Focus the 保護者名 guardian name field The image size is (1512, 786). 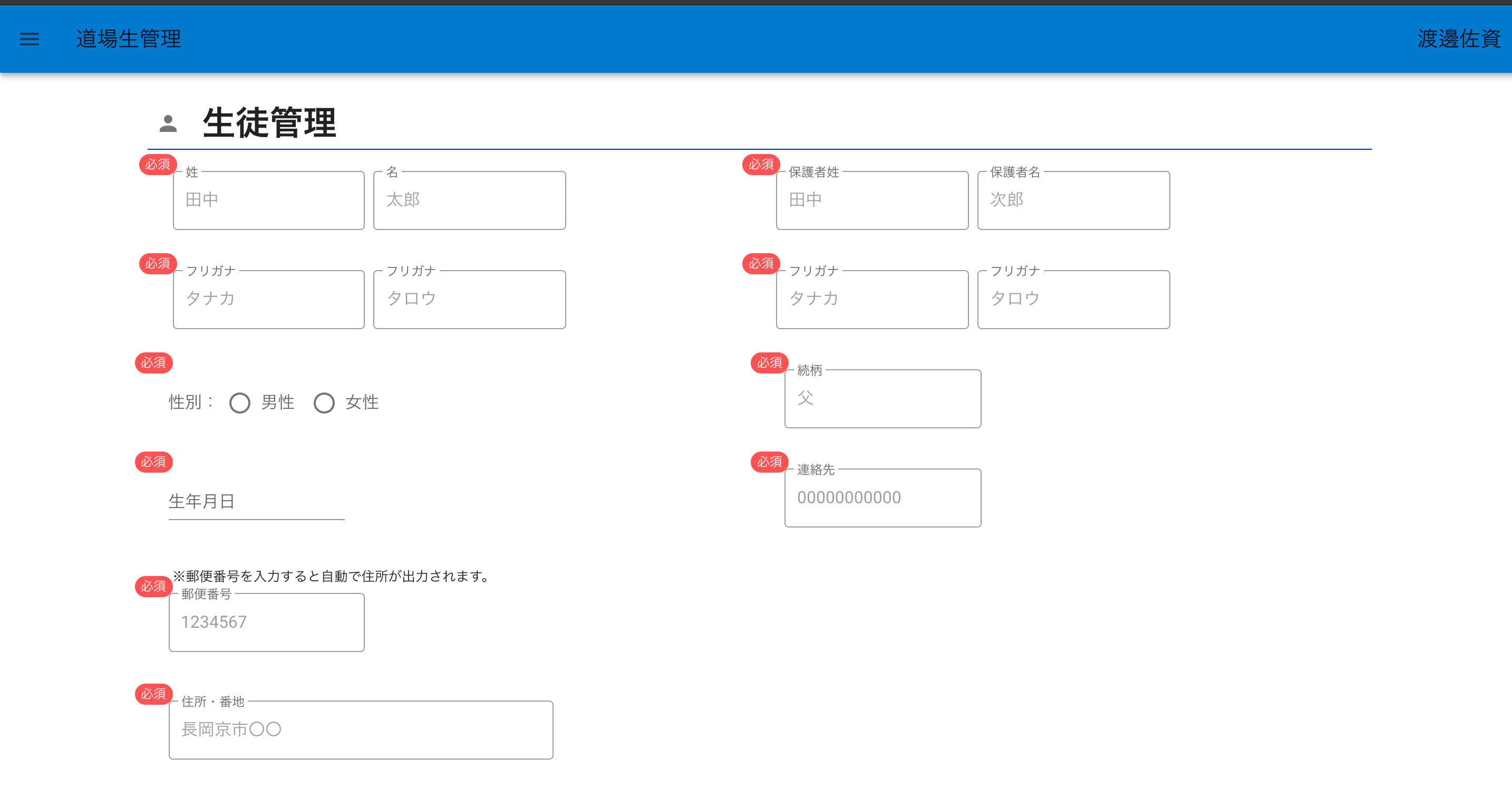tap(1073, 200)
